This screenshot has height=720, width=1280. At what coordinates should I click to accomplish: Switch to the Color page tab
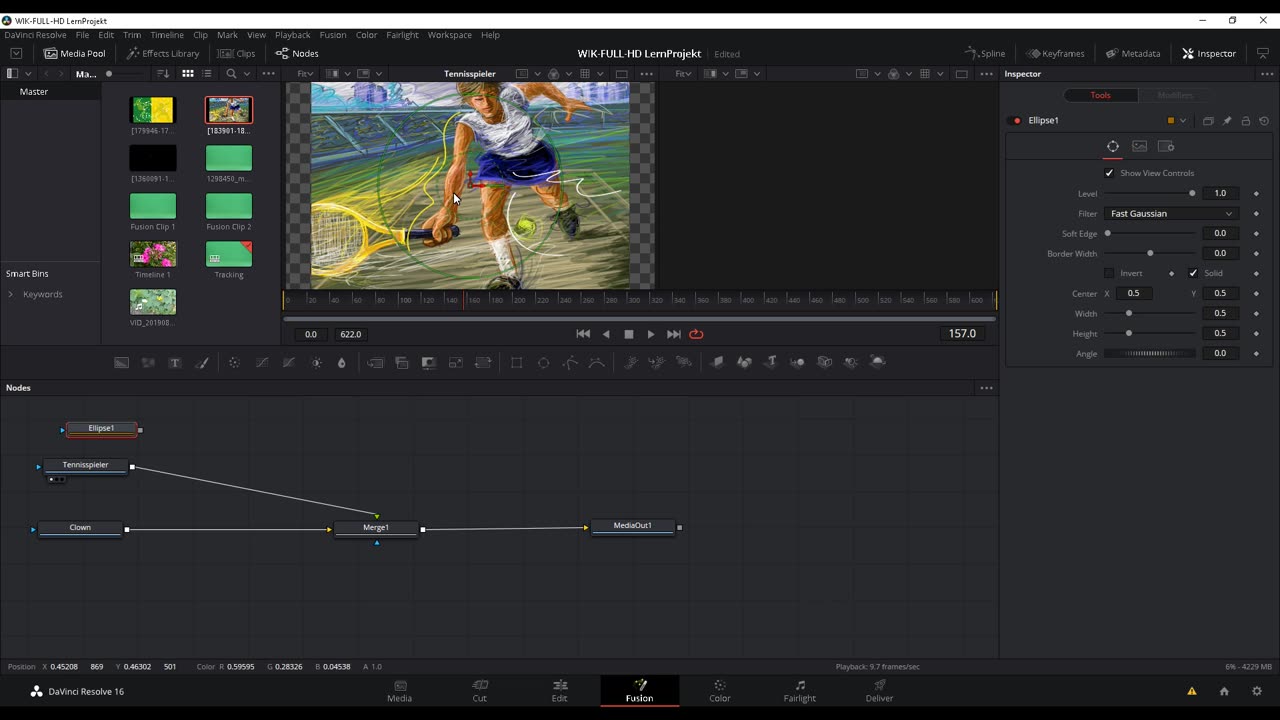[719, 690]
